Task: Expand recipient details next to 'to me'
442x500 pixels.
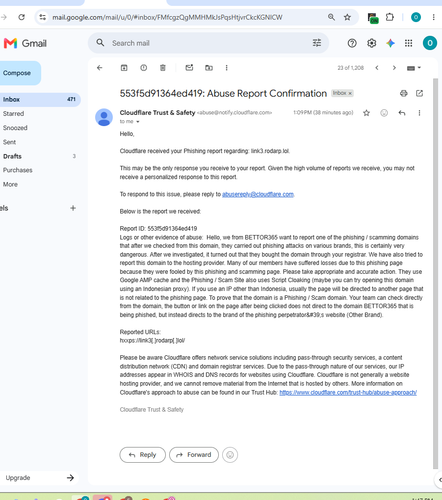Action: pyautogui.click(x=138, y=122)
